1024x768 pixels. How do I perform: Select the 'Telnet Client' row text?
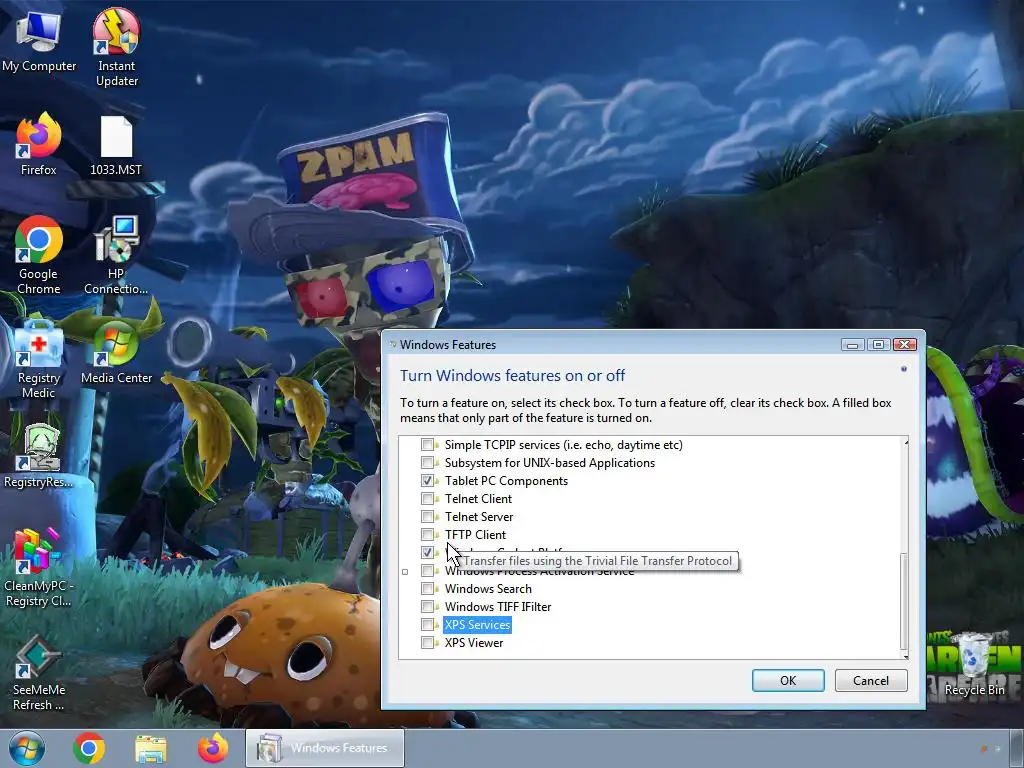478,498
